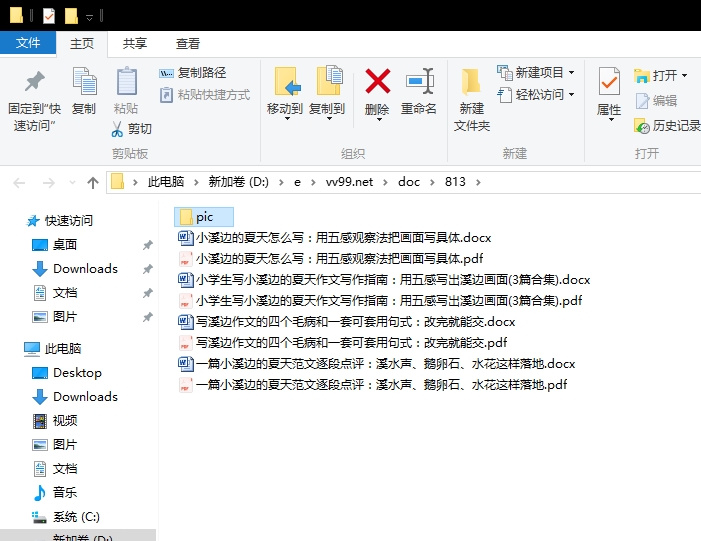Image resolution: width=701 pixels, height=541 pixels.
Task: Click the Copy Path (复制路径) button
Action: tap(193, 73)
